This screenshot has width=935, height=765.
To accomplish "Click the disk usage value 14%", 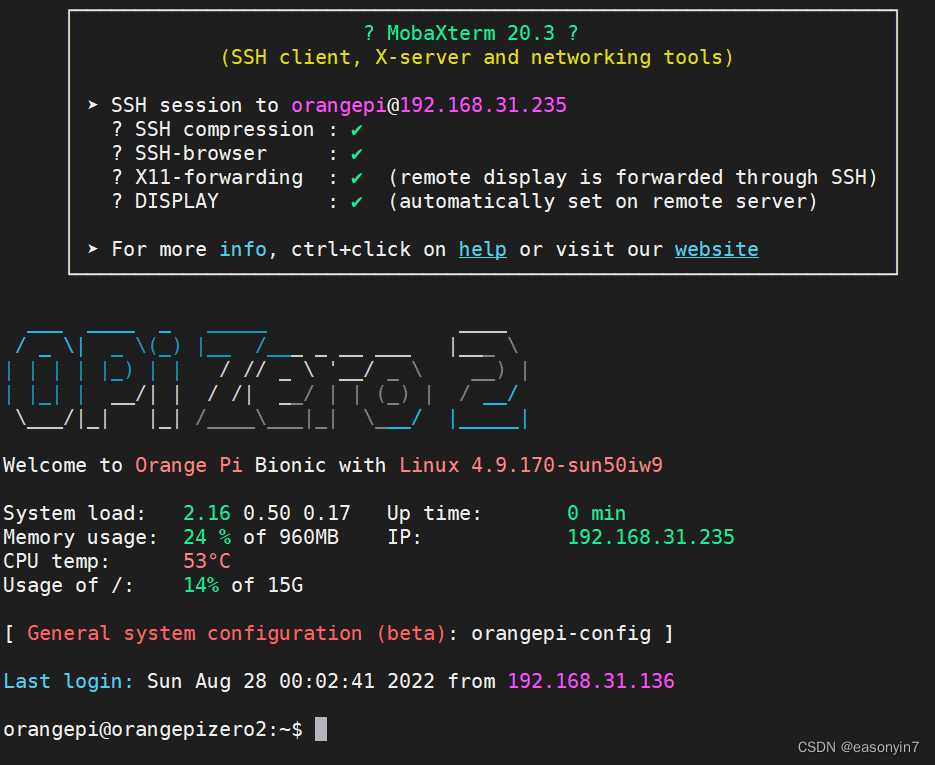I will pyautogui.click(x=201, y=586).
